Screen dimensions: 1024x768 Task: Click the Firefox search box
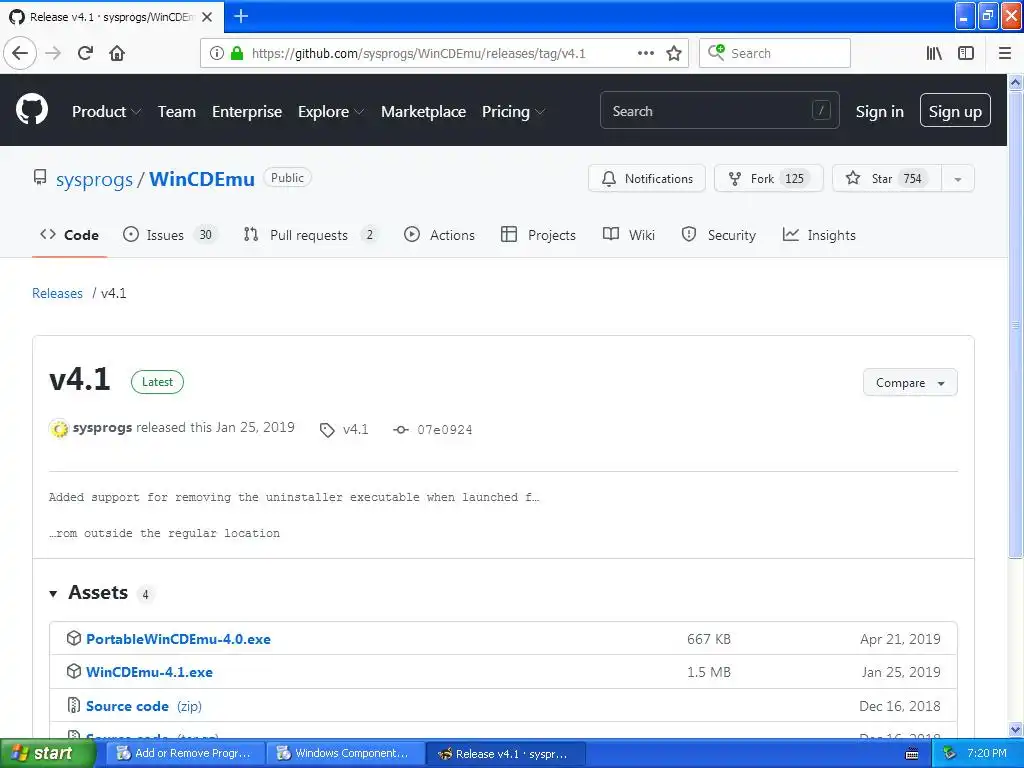pyautogui.click(x=775, y=53)
